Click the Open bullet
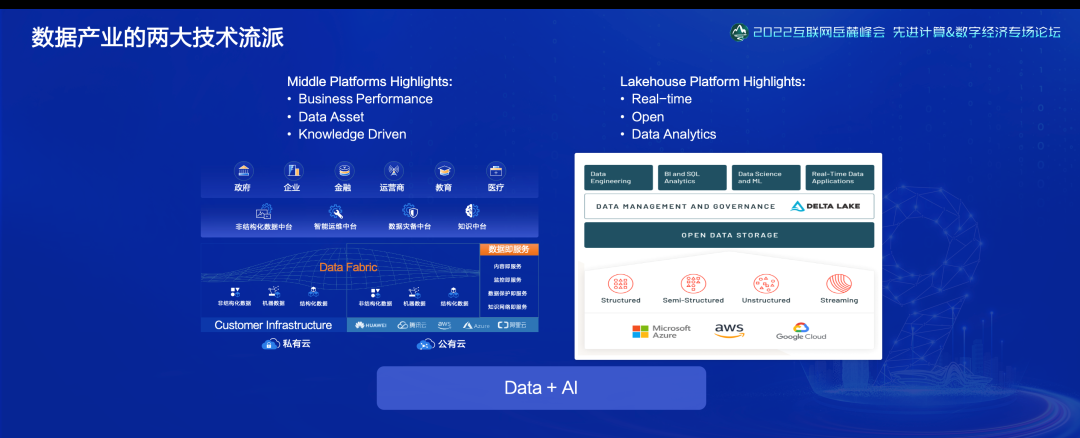This screenshot has width=1080, height=438. 648,117
